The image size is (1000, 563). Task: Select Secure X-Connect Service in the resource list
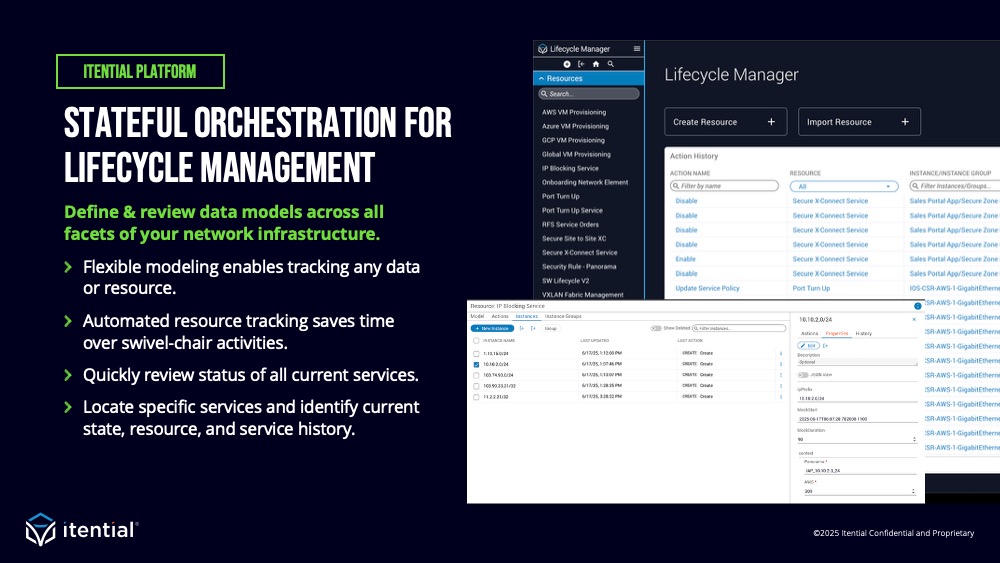(580, 252)
